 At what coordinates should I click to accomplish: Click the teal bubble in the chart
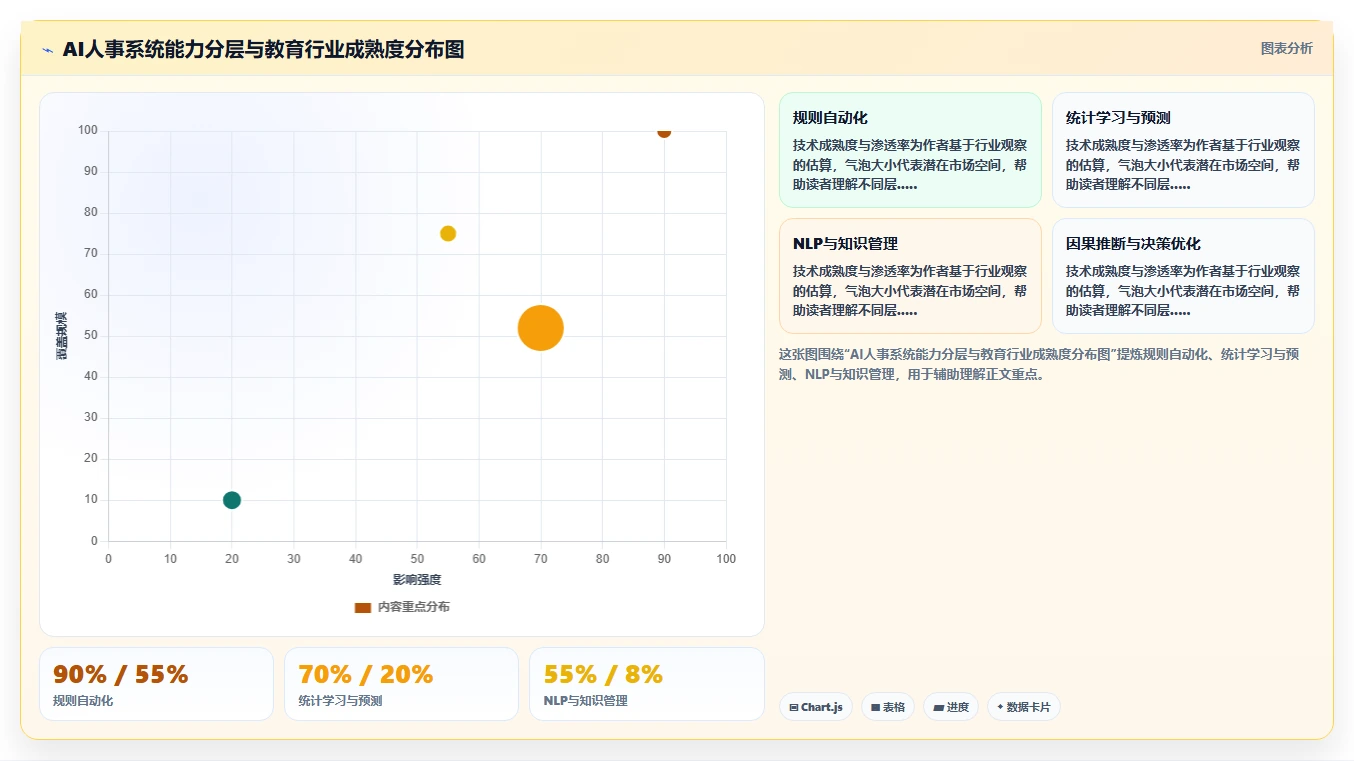coord(232,500)
